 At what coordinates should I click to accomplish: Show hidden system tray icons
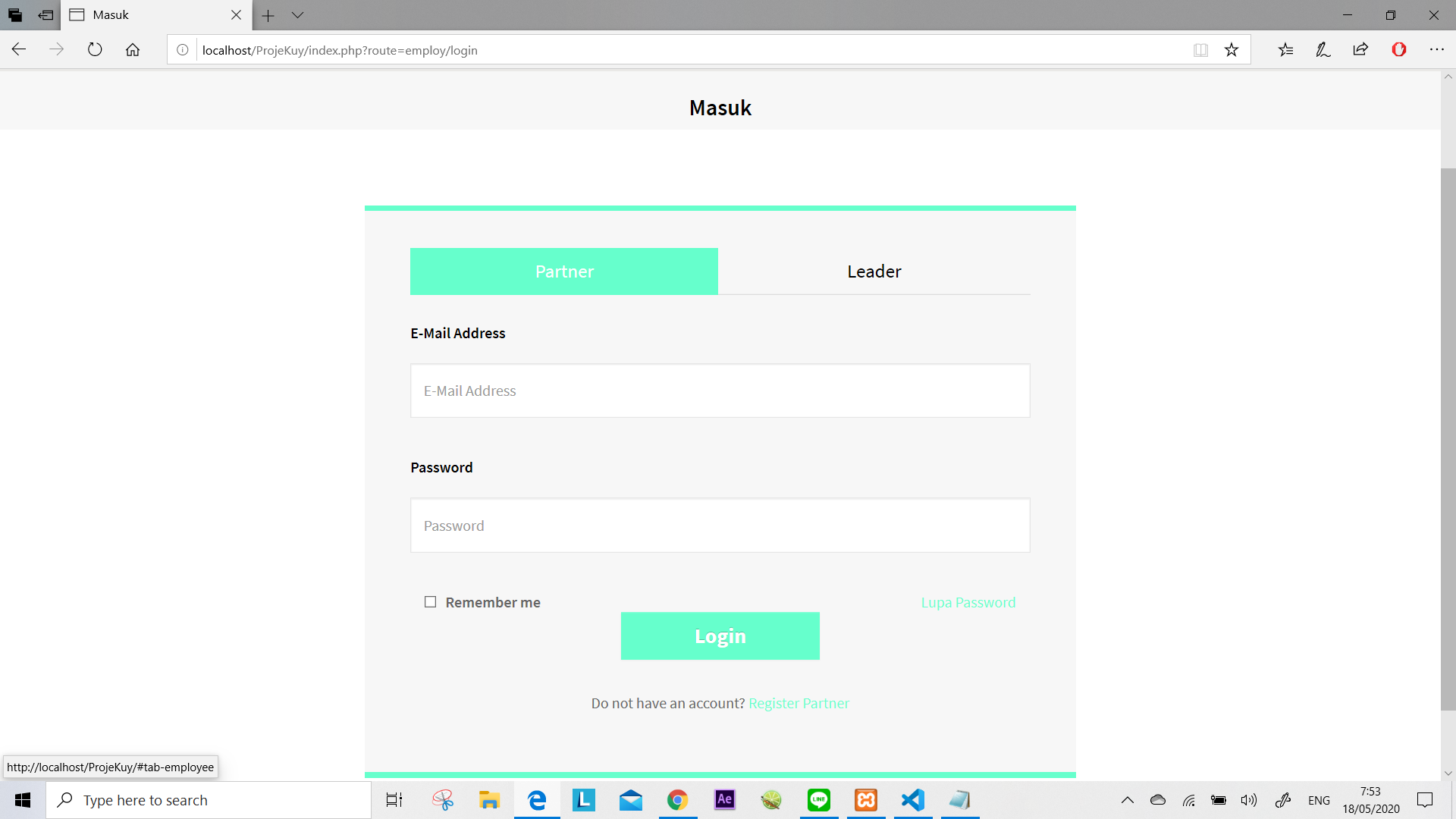tap(1128, 800)
